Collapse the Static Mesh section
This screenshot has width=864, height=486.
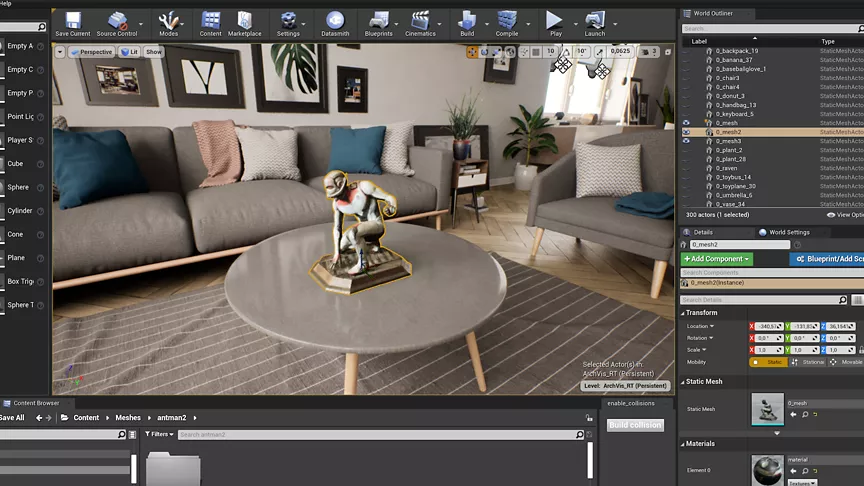coord(683,382)
